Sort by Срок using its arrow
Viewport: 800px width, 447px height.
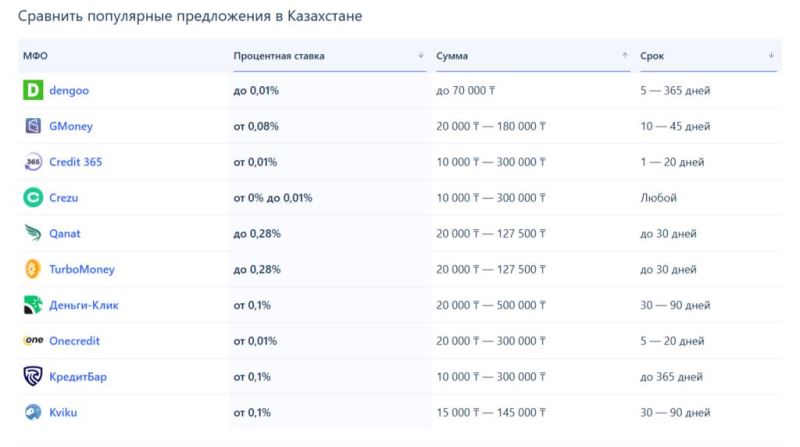point(771,56)
